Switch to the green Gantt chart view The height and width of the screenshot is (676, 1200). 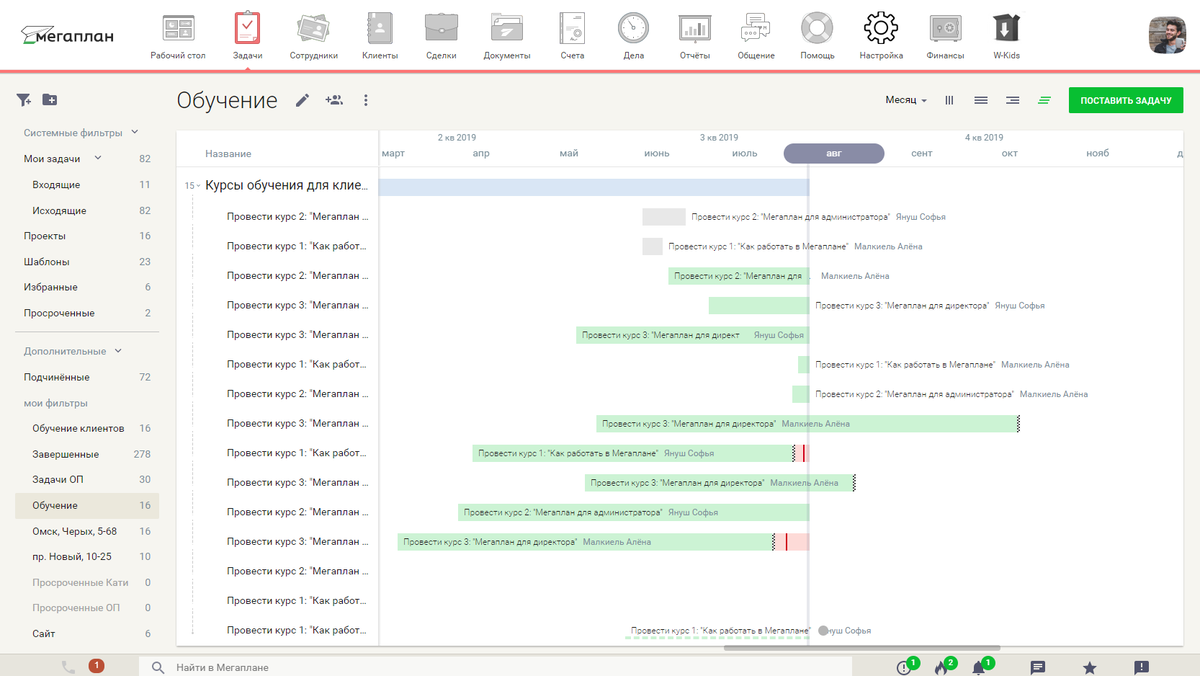(x=1044, y=100)
